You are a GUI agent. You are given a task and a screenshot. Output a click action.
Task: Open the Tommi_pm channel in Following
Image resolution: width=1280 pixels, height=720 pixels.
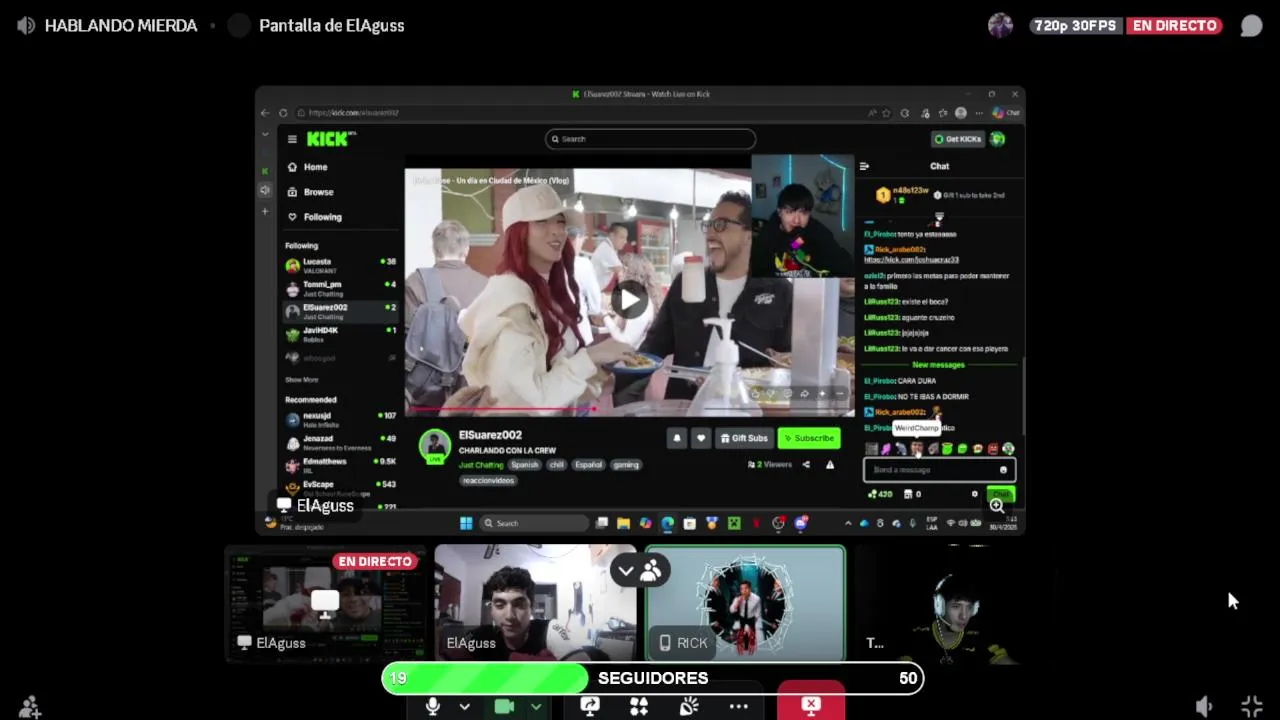click(x=340, y=288)
